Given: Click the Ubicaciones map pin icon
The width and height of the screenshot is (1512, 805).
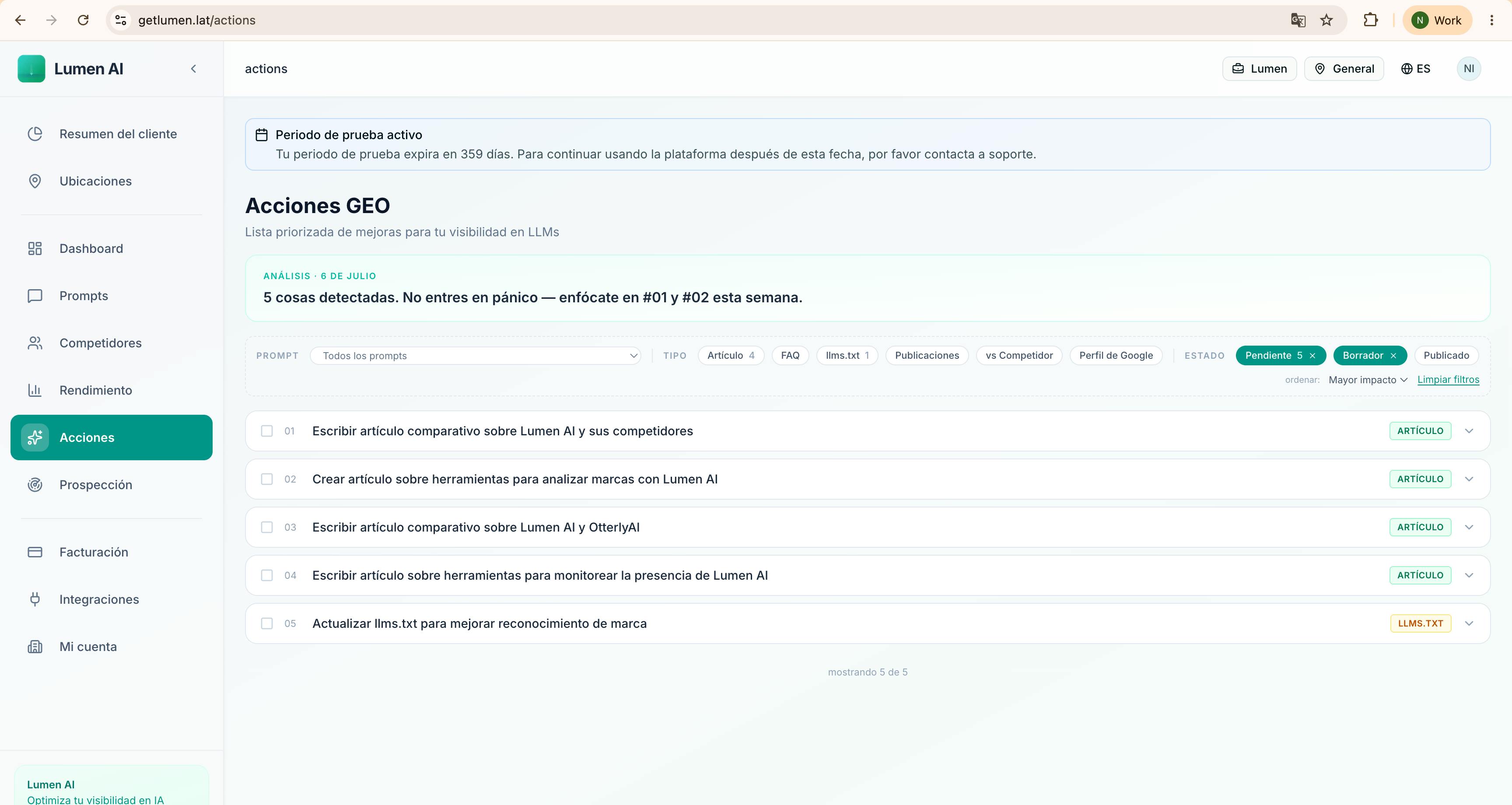Looking at the screenshot, I should pyautogui.click(x=35, y=182).
